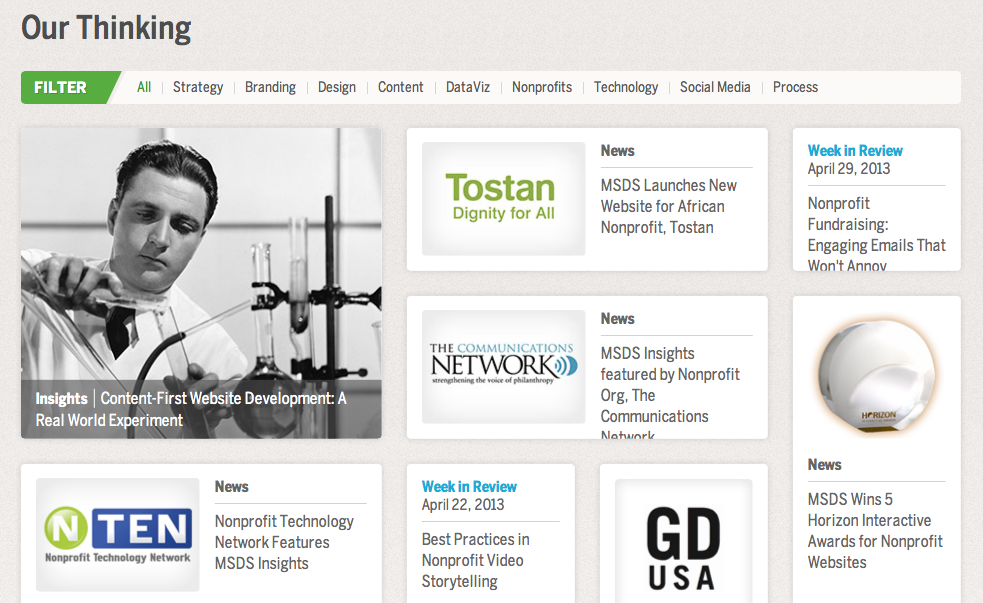Select the All filter option
The image size is (983, 603).
(144, 87)
